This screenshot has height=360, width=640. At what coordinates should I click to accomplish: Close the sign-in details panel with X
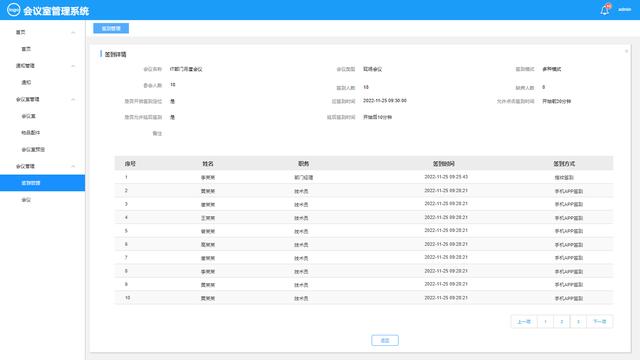tap(627, 51)
